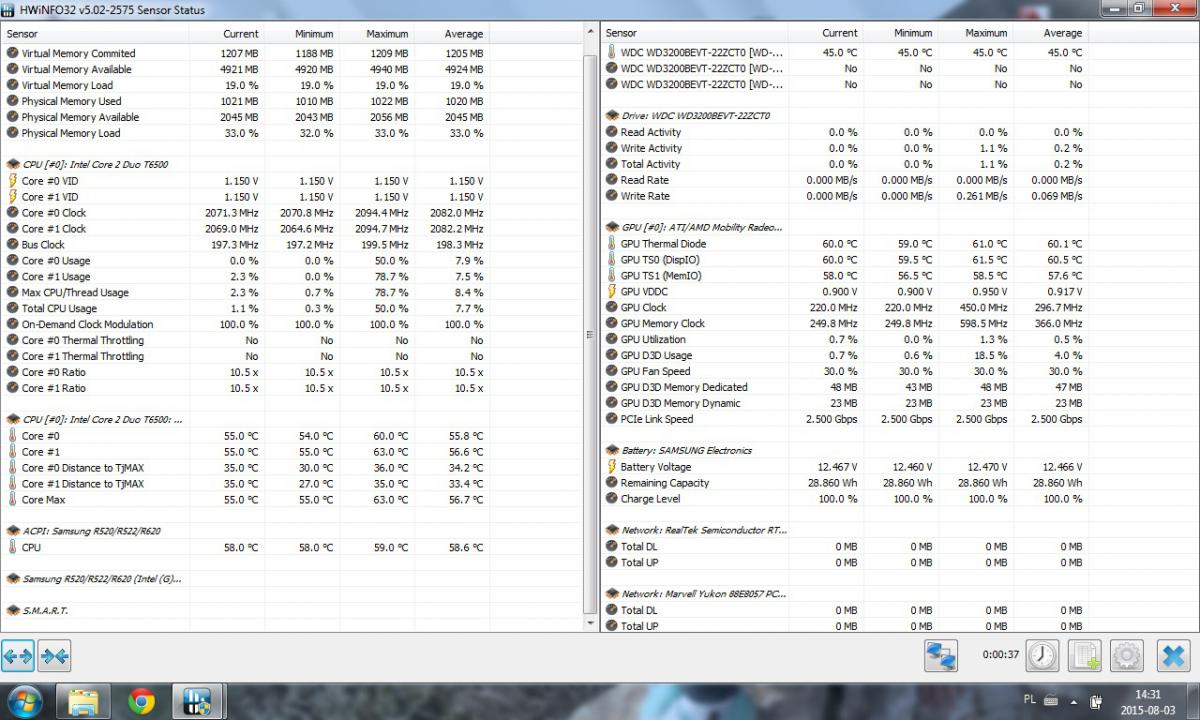Click the Core #0 thermometer icon in temperatures
The width and height of the screenshot is (1200, 720).
(x=12, y=436)
